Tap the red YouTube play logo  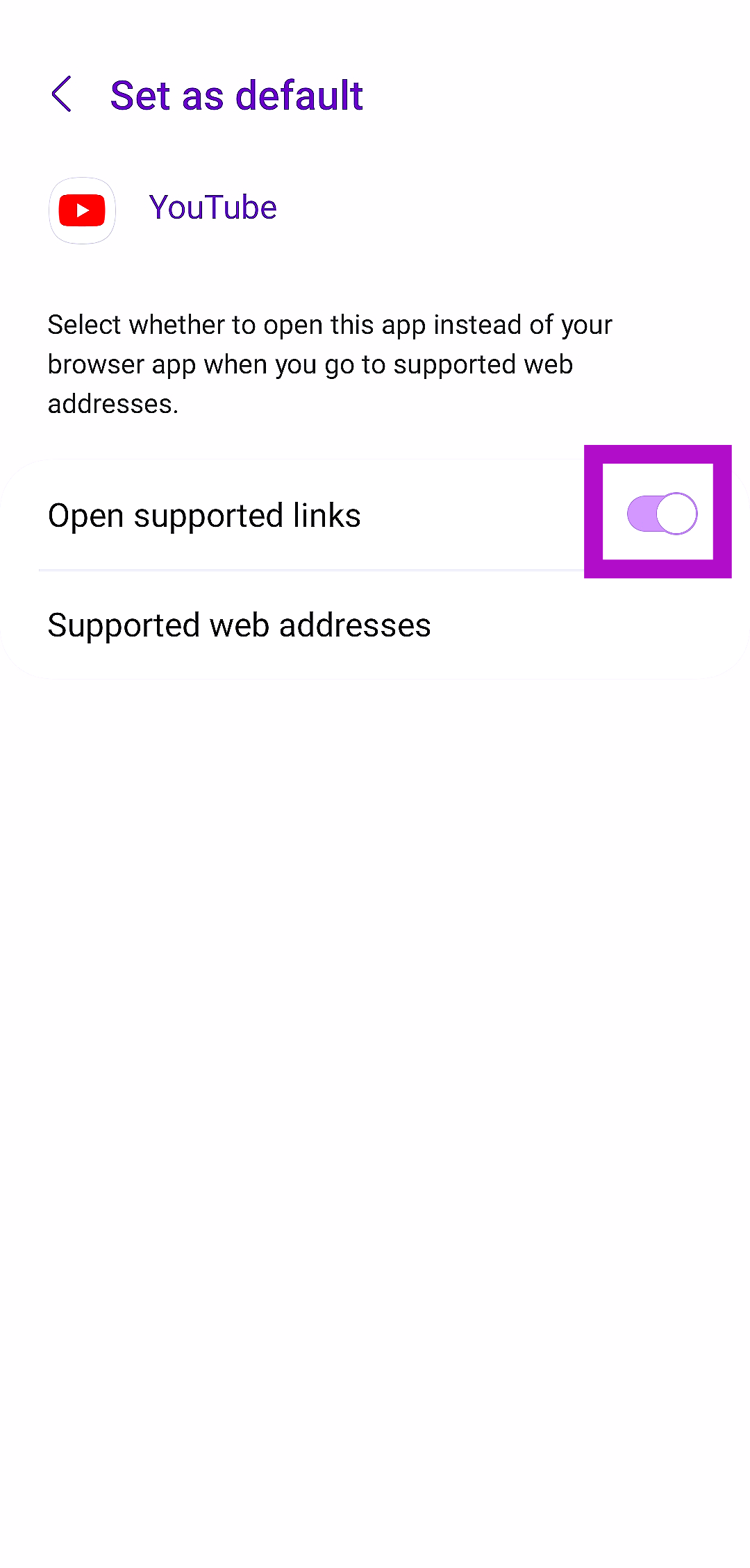tap(82, 210)
